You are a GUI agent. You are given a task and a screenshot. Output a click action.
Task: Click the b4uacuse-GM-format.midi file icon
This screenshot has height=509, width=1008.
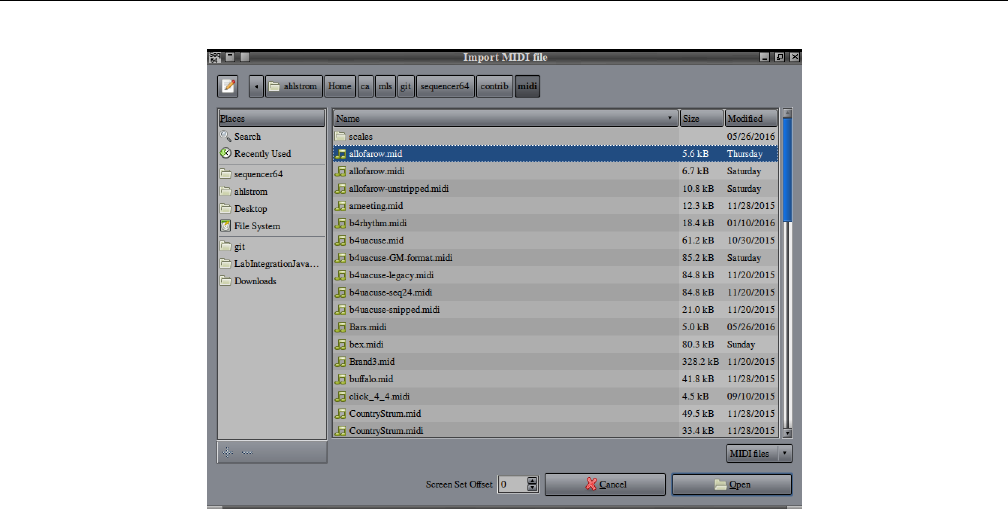coord(341,258)
